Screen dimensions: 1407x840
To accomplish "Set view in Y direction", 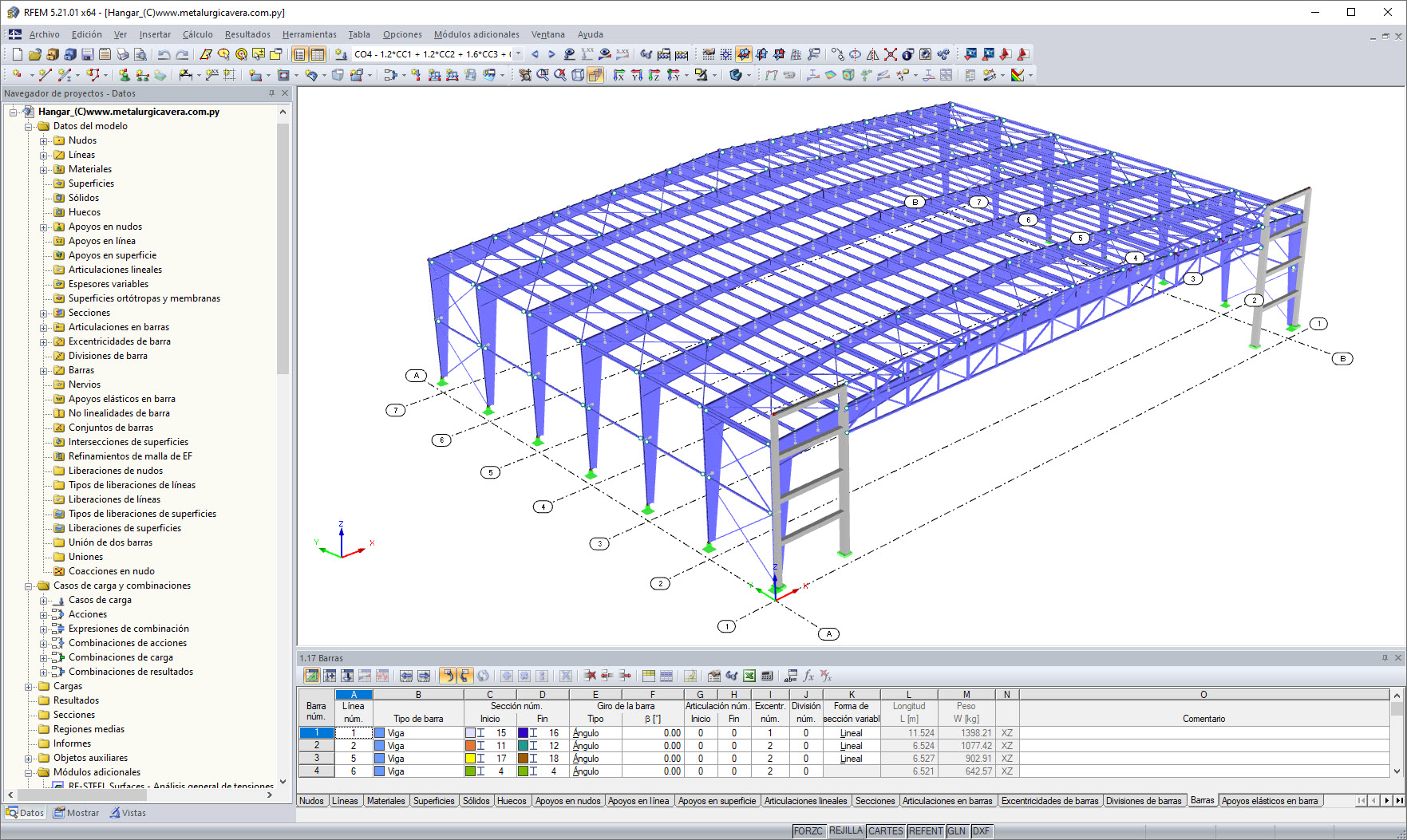I will [x=637, y=75].
